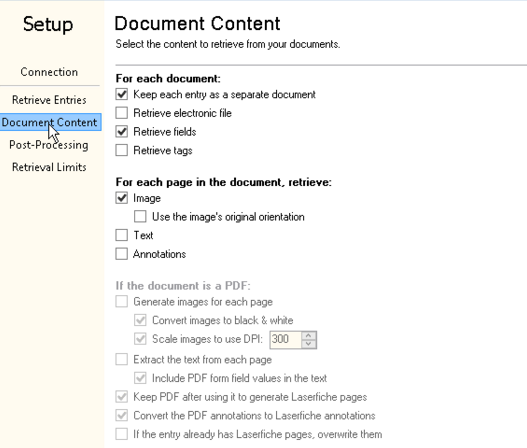The image size is (527, 448).
Task: Switch to Retrieval Limits page
Action: click(x=49, y=167)
